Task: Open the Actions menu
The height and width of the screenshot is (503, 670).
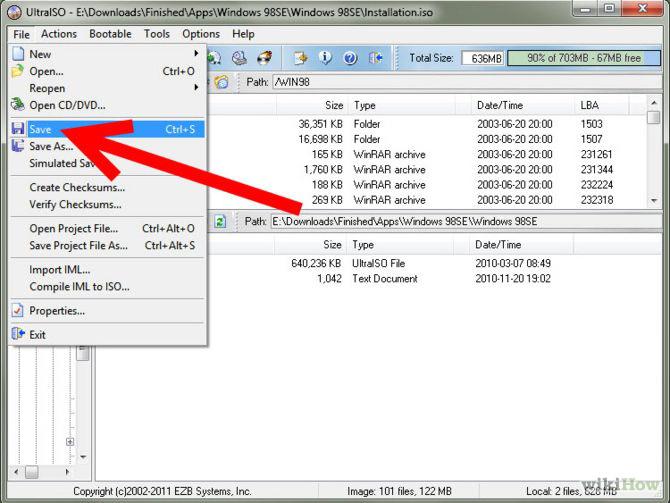Action: 59,34
